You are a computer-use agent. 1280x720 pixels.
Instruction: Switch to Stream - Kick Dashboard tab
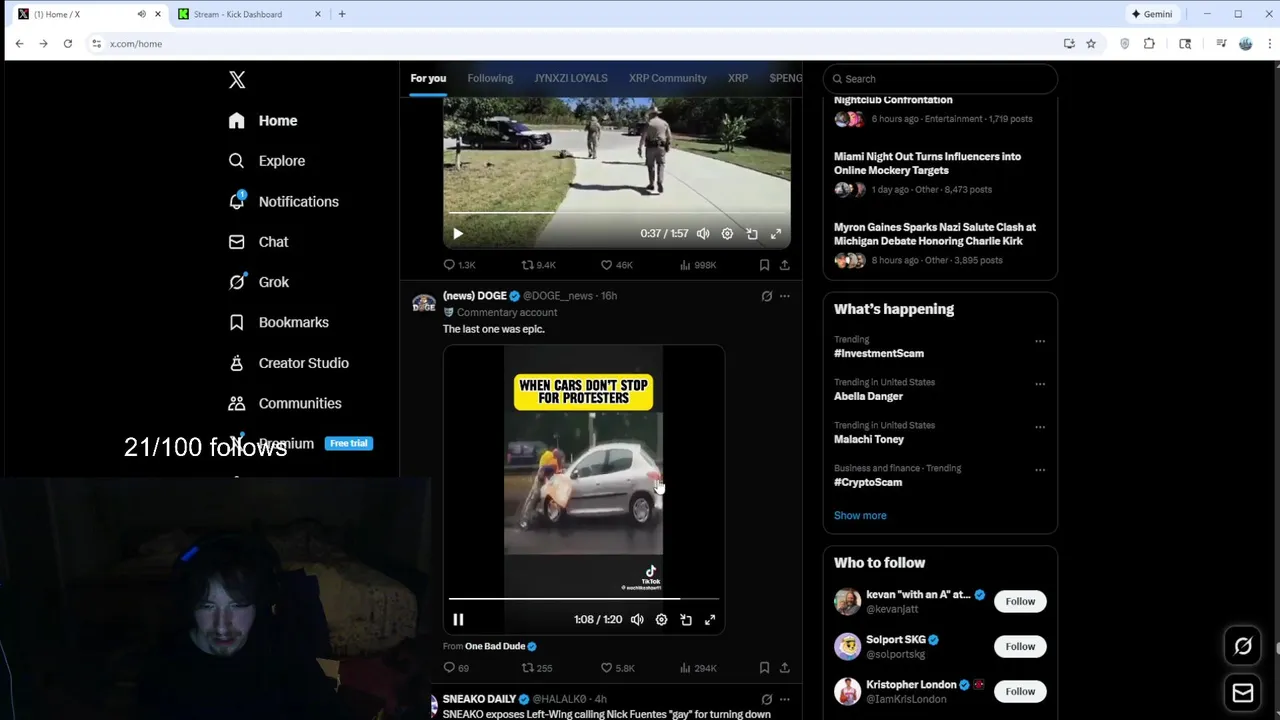pyautogui.click(x=249, y=14)
